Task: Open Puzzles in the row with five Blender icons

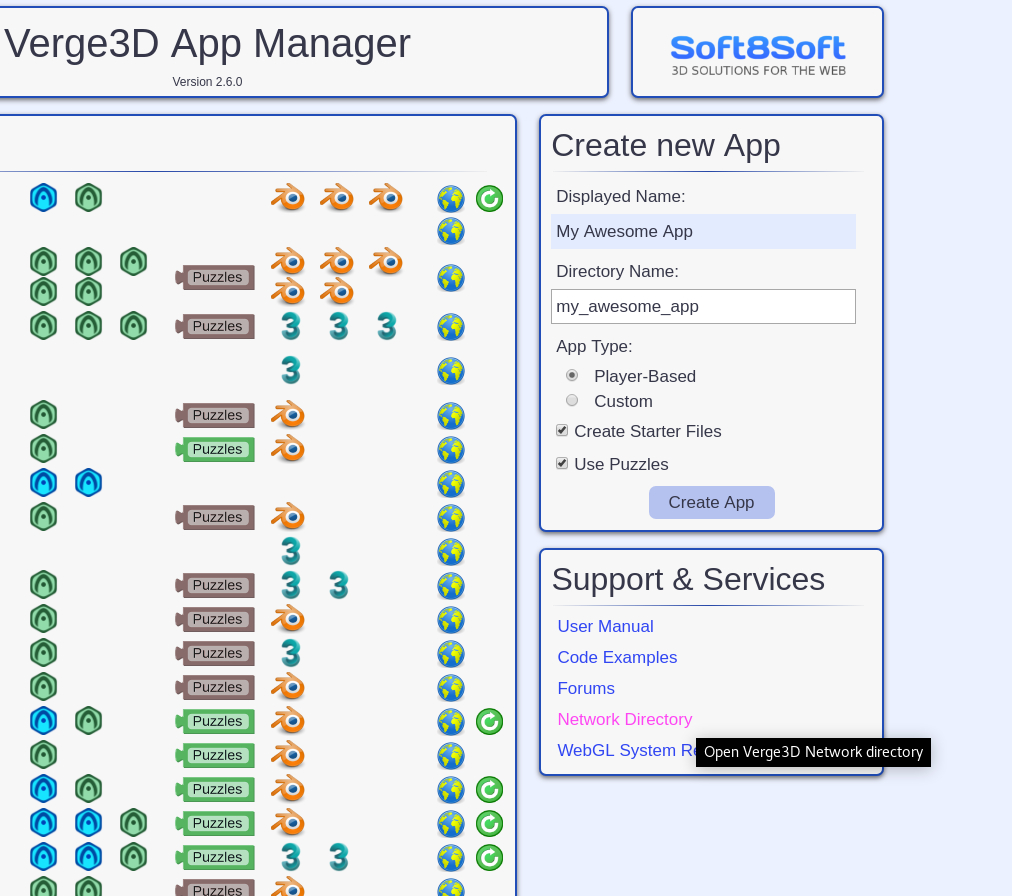Action: pyautogui.click(x=215, y=277)
